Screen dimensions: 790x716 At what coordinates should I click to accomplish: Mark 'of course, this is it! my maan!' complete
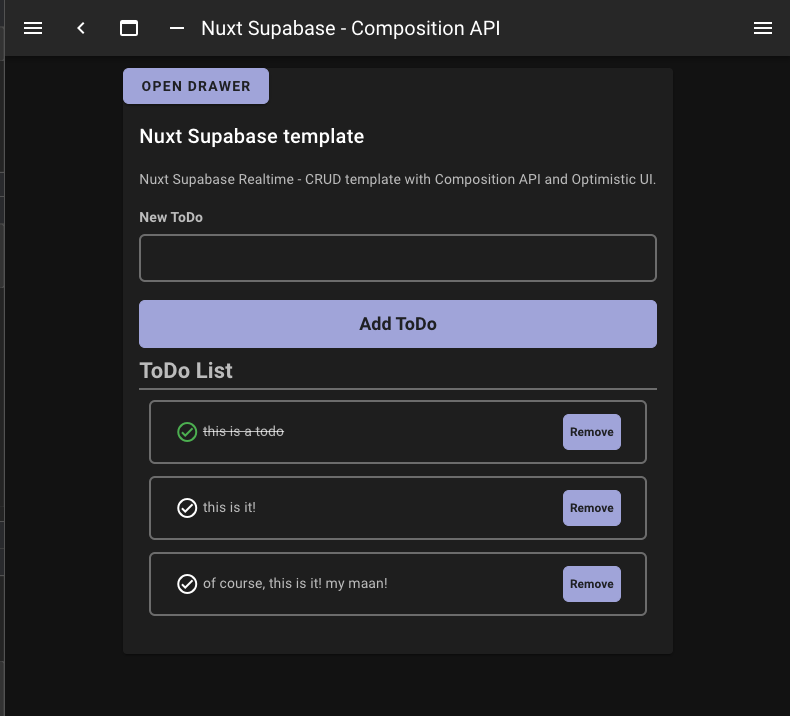click(x=187, y=584)
